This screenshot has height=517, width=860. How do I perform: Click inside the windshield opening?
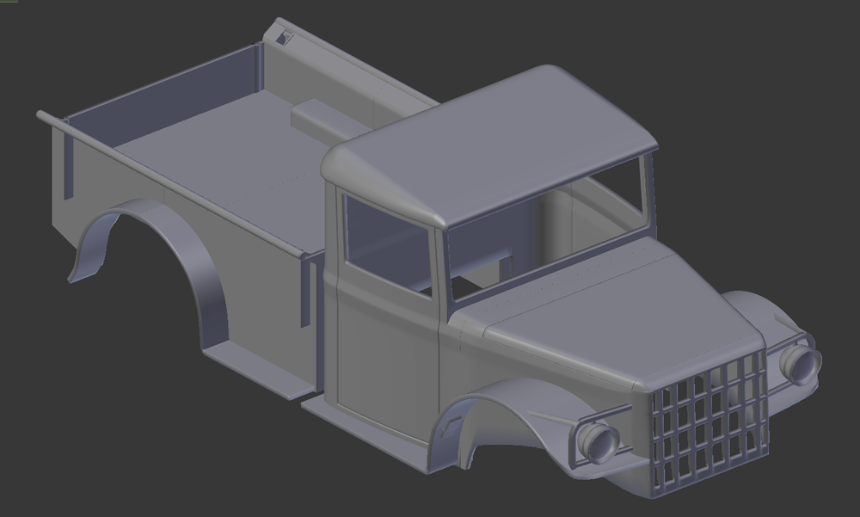(545, 223)
